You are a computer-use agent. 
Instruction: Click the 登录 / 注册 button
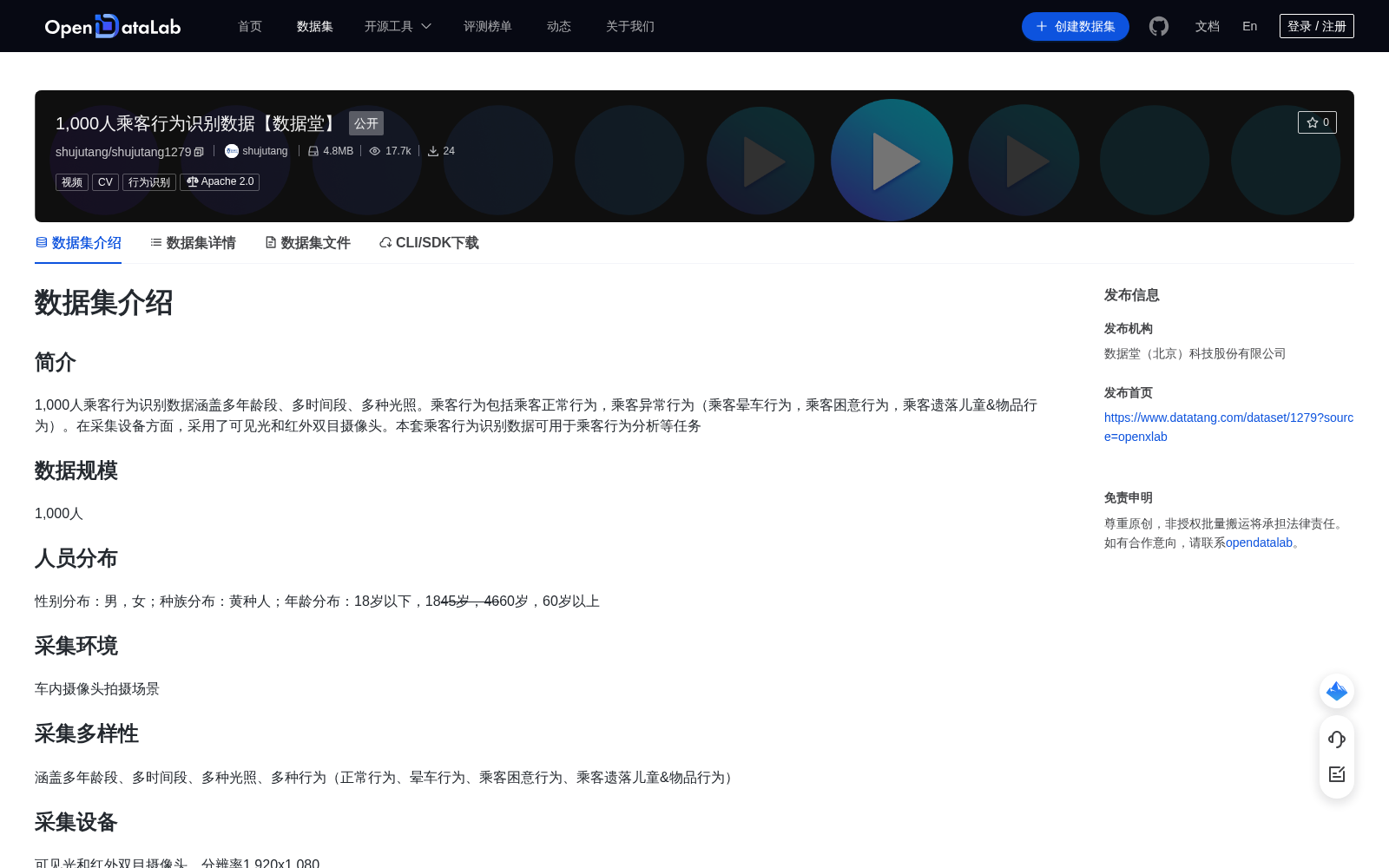[1317, 26]
